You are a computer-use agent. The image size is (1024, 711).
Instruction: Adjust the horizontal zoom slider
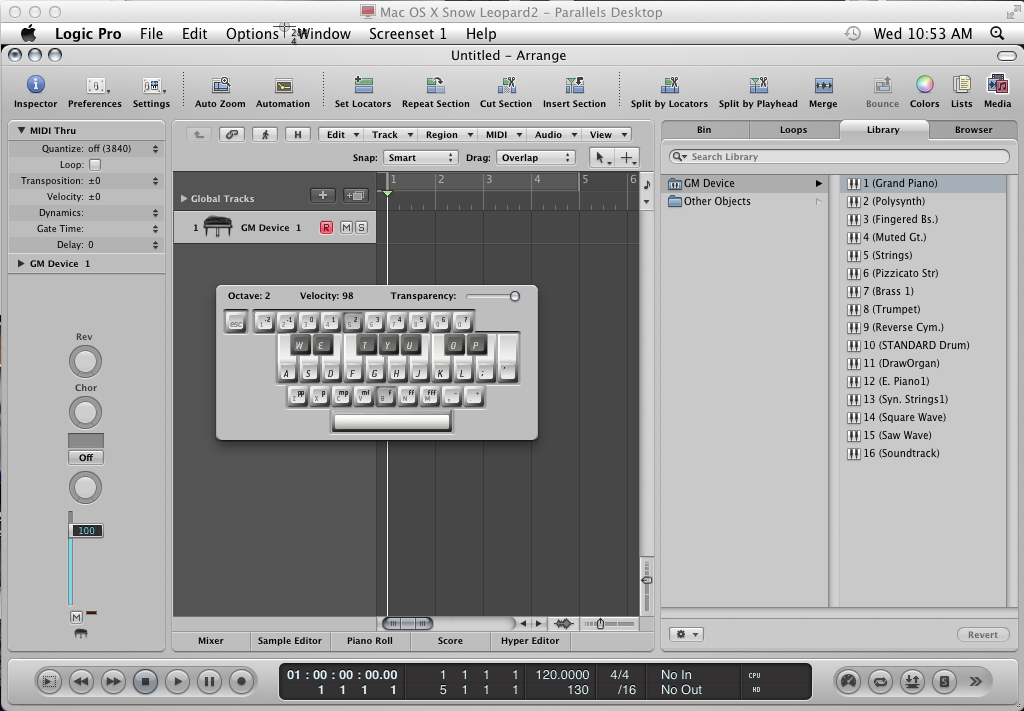pos(601,624)
